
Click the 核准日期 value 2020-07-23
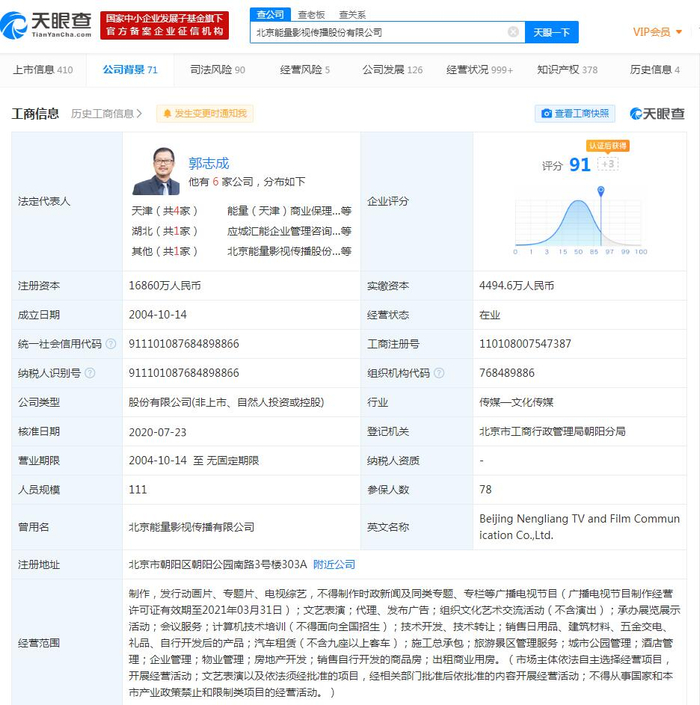click(x=157, y=432)
